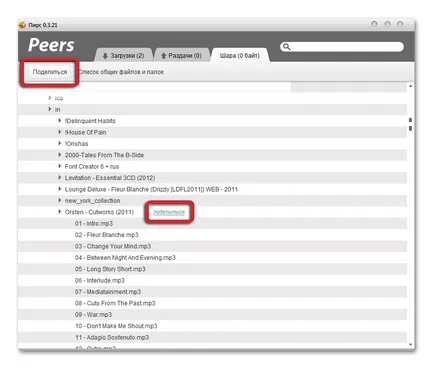The width and height of the screenshot is (434, 371).
Task: Collapse the in folder
Action: 50,109
